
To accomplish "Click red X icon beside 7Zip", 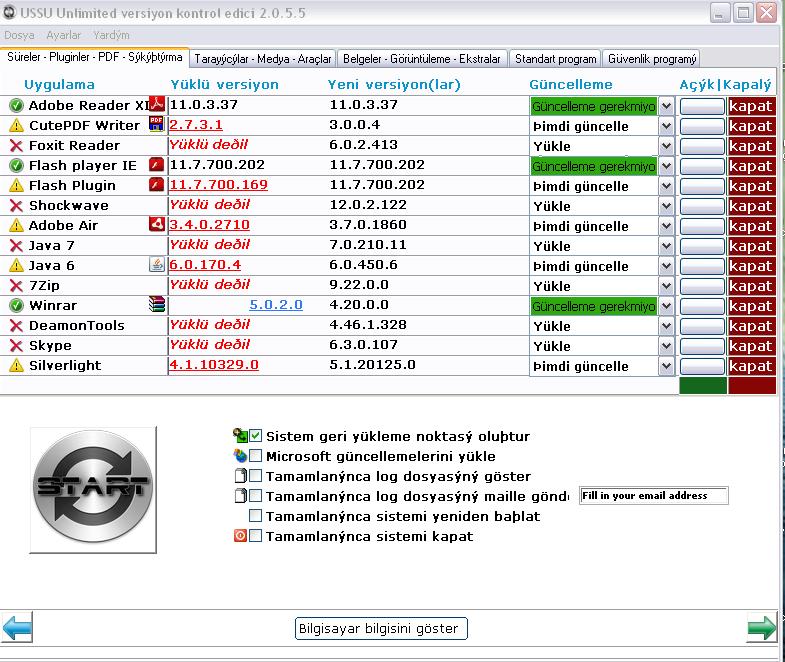I will tap(17, 286).
